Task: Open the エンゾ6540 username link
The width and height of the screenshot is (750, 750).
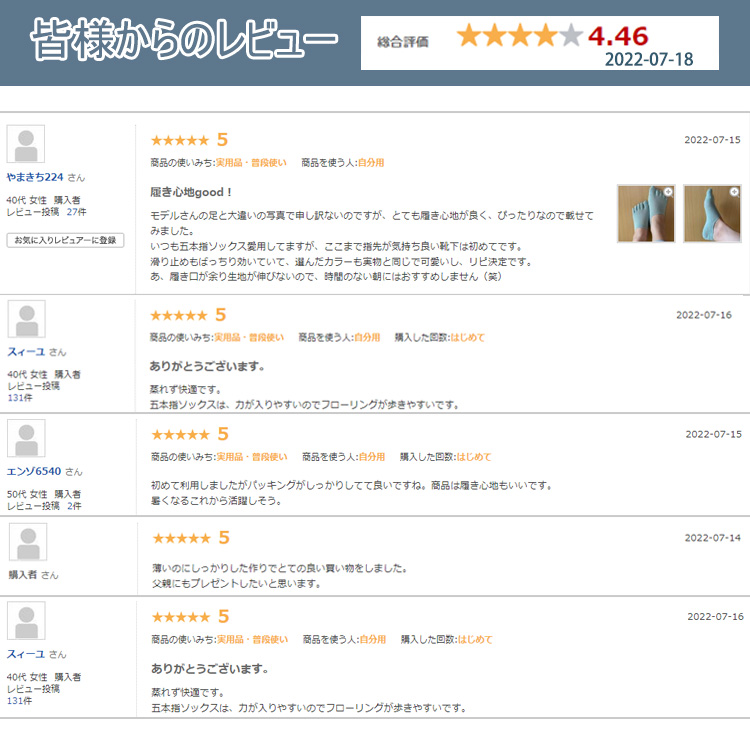Action: coord(35,471)
